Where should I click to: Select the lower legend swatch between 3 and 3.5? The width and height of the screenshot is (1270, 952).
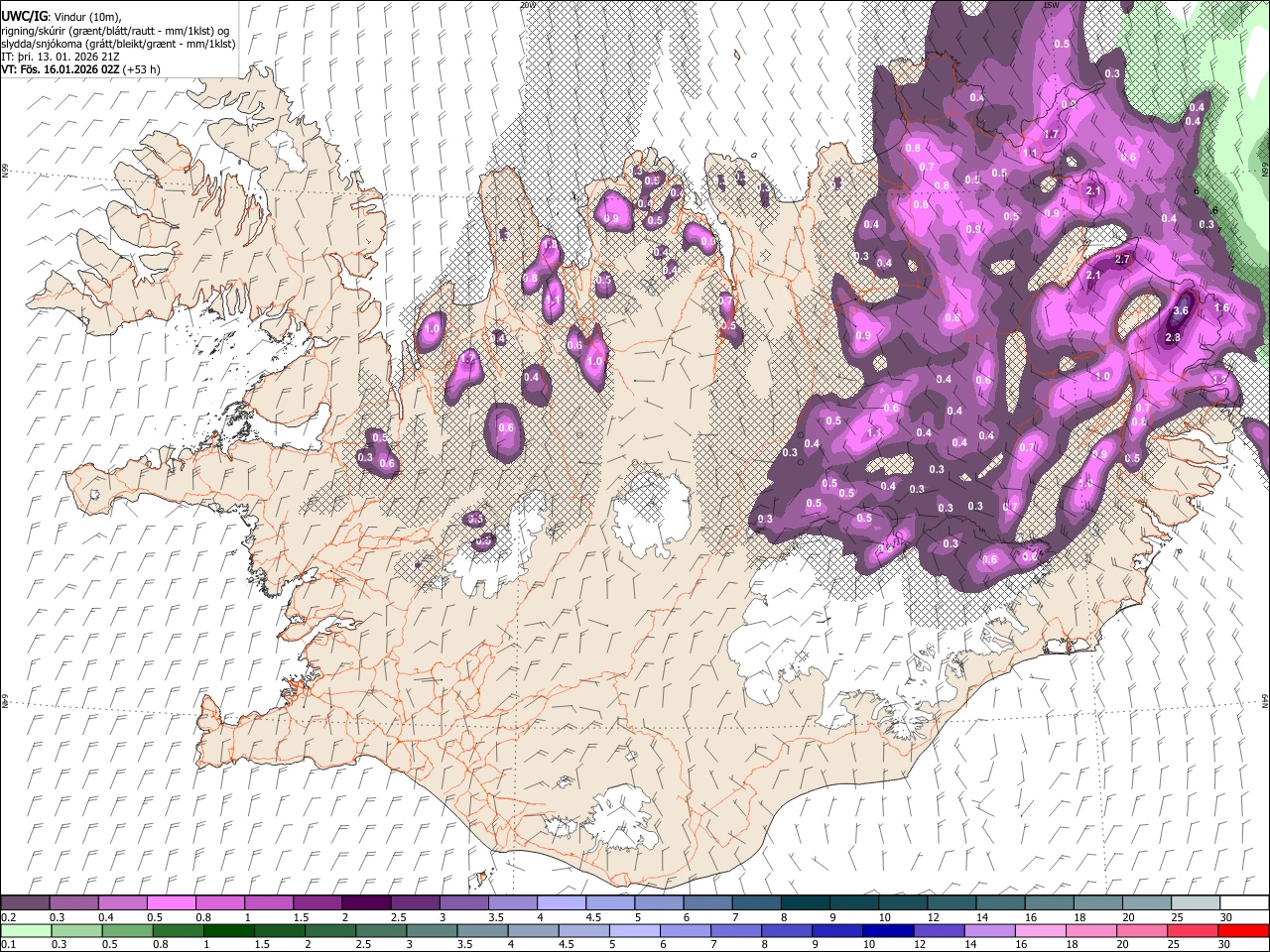tap(431, 930)
